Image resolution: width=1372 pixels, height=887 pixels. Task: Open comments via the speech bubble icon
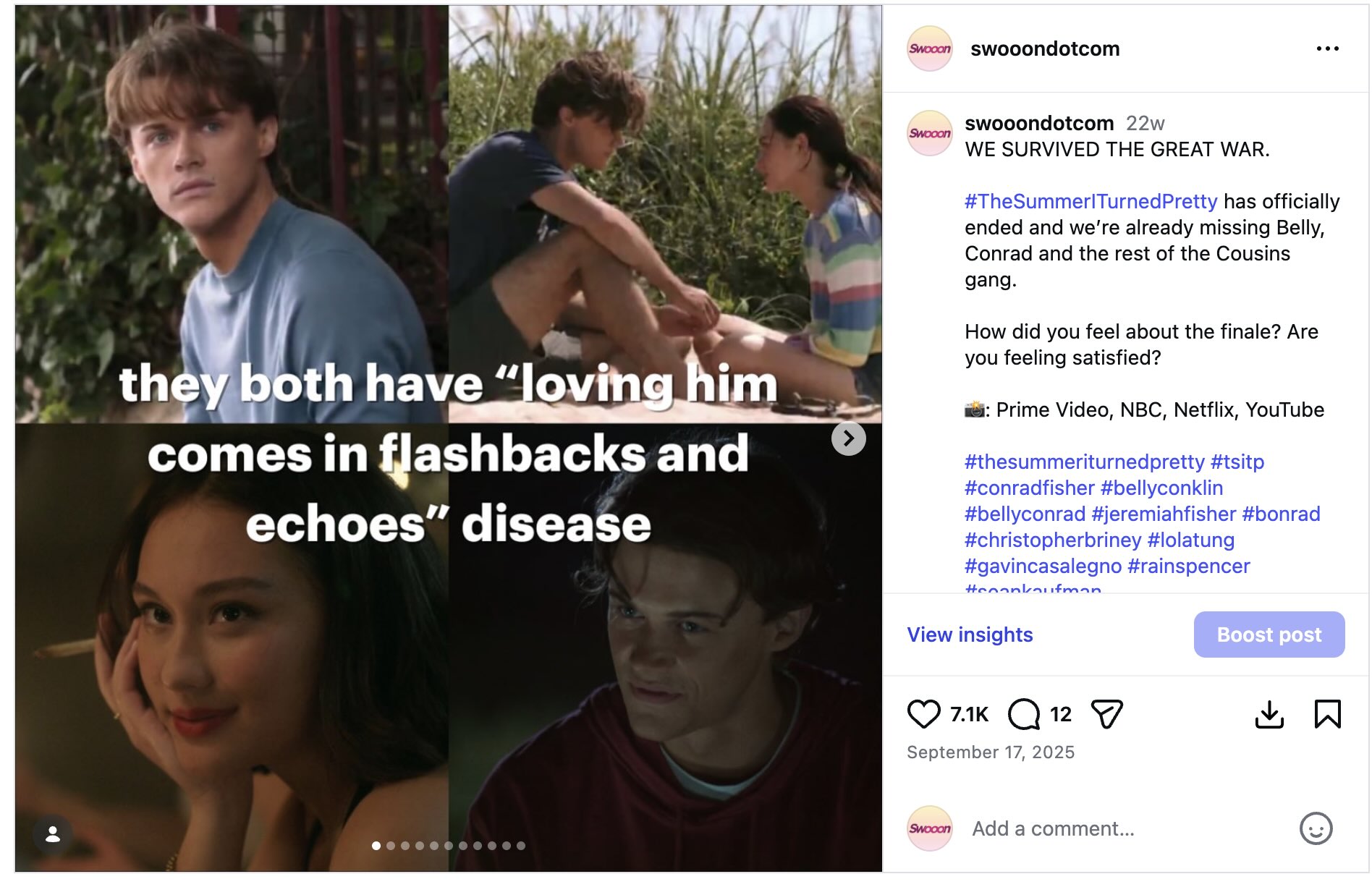1024,714
